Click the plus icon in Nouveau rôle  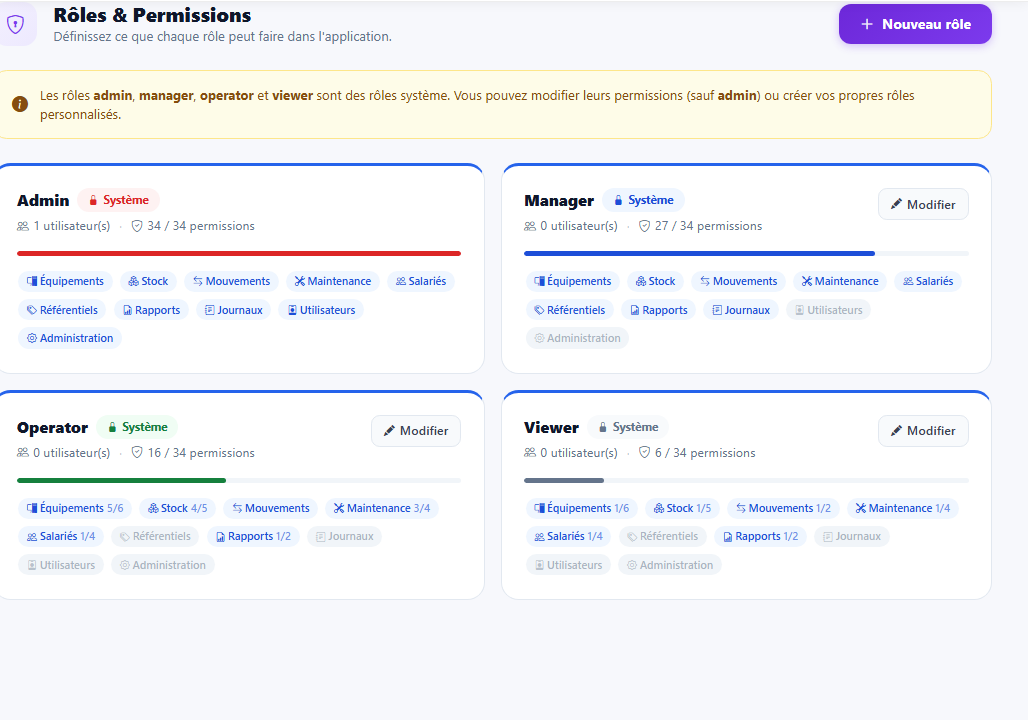tap(867, 24)
